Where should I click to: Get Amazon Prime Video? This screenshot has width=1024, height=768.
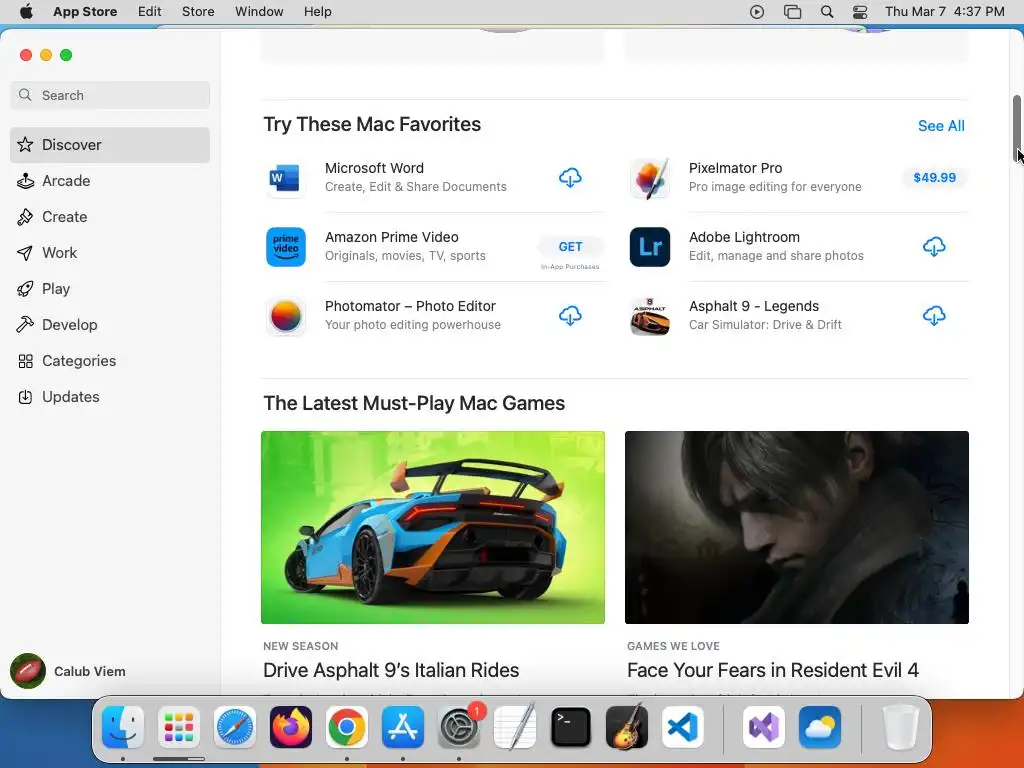[570, 247]
